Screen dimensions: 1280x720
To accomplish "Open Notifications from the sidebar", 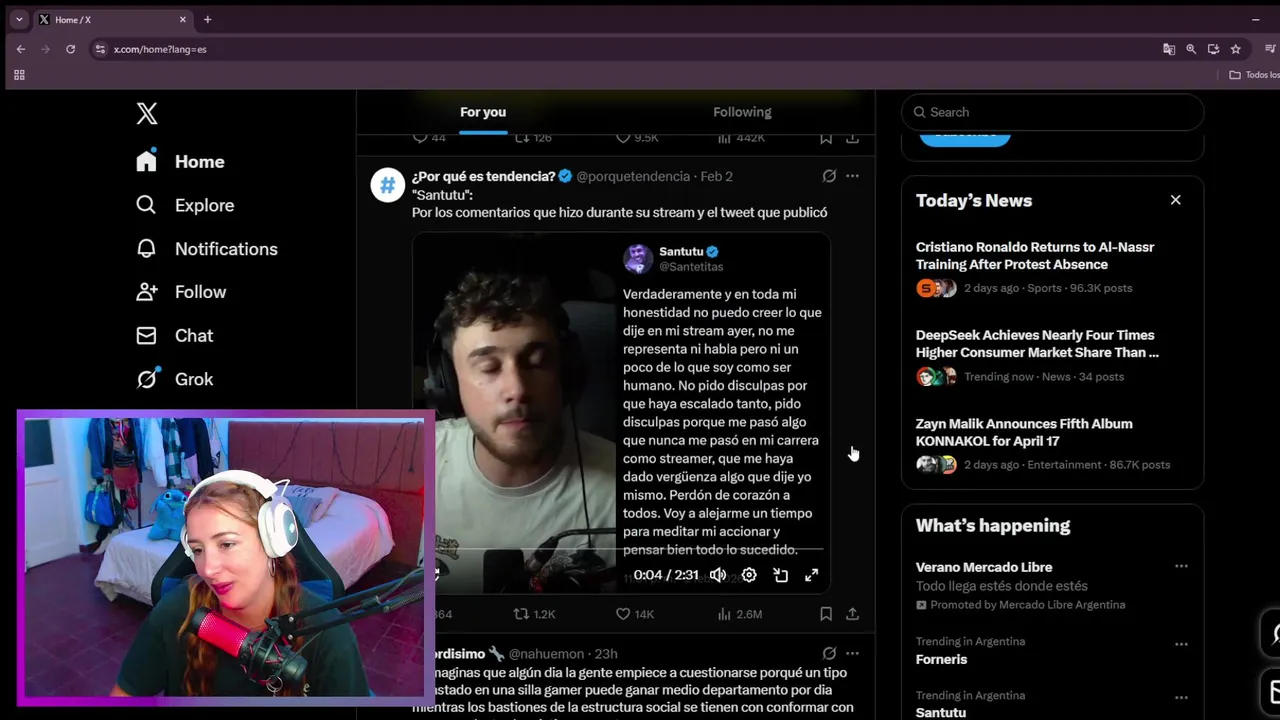I will 207,249.
